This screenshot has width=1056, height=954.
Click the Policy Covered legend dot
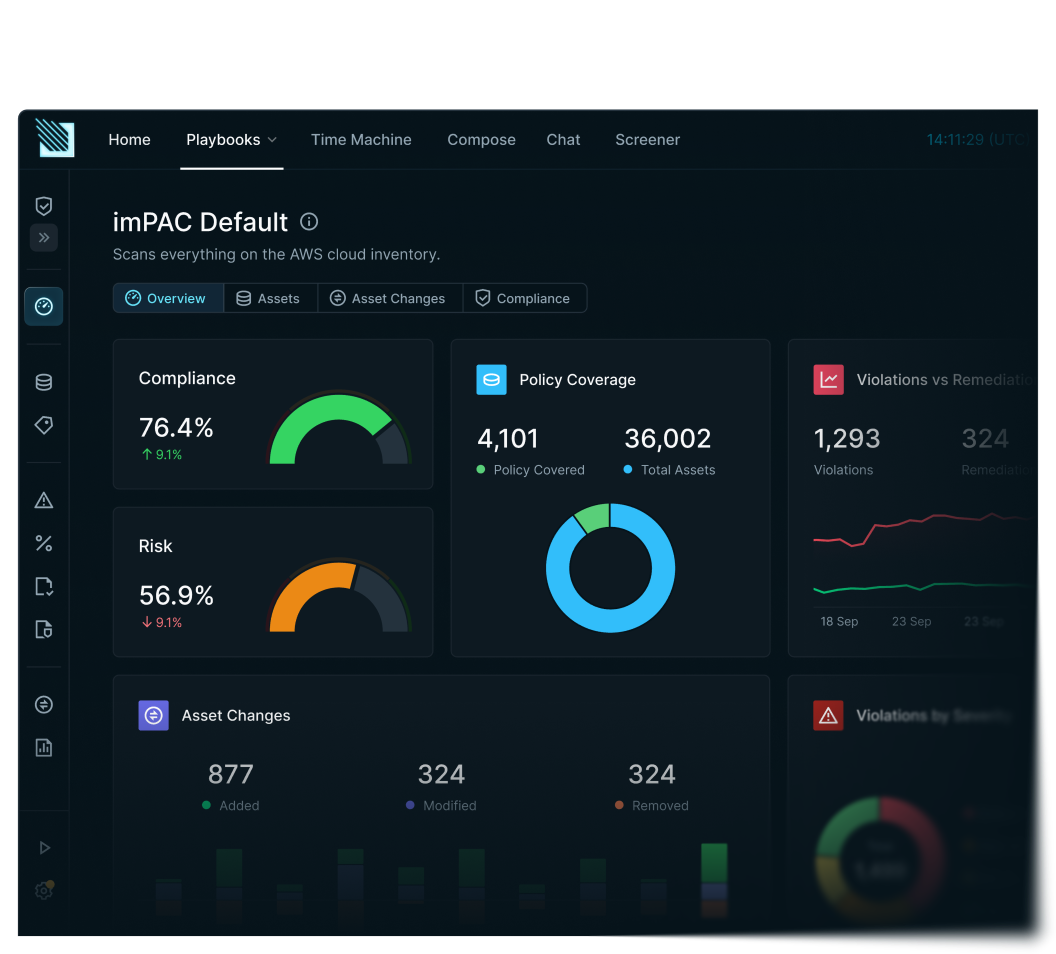point(481,470)
